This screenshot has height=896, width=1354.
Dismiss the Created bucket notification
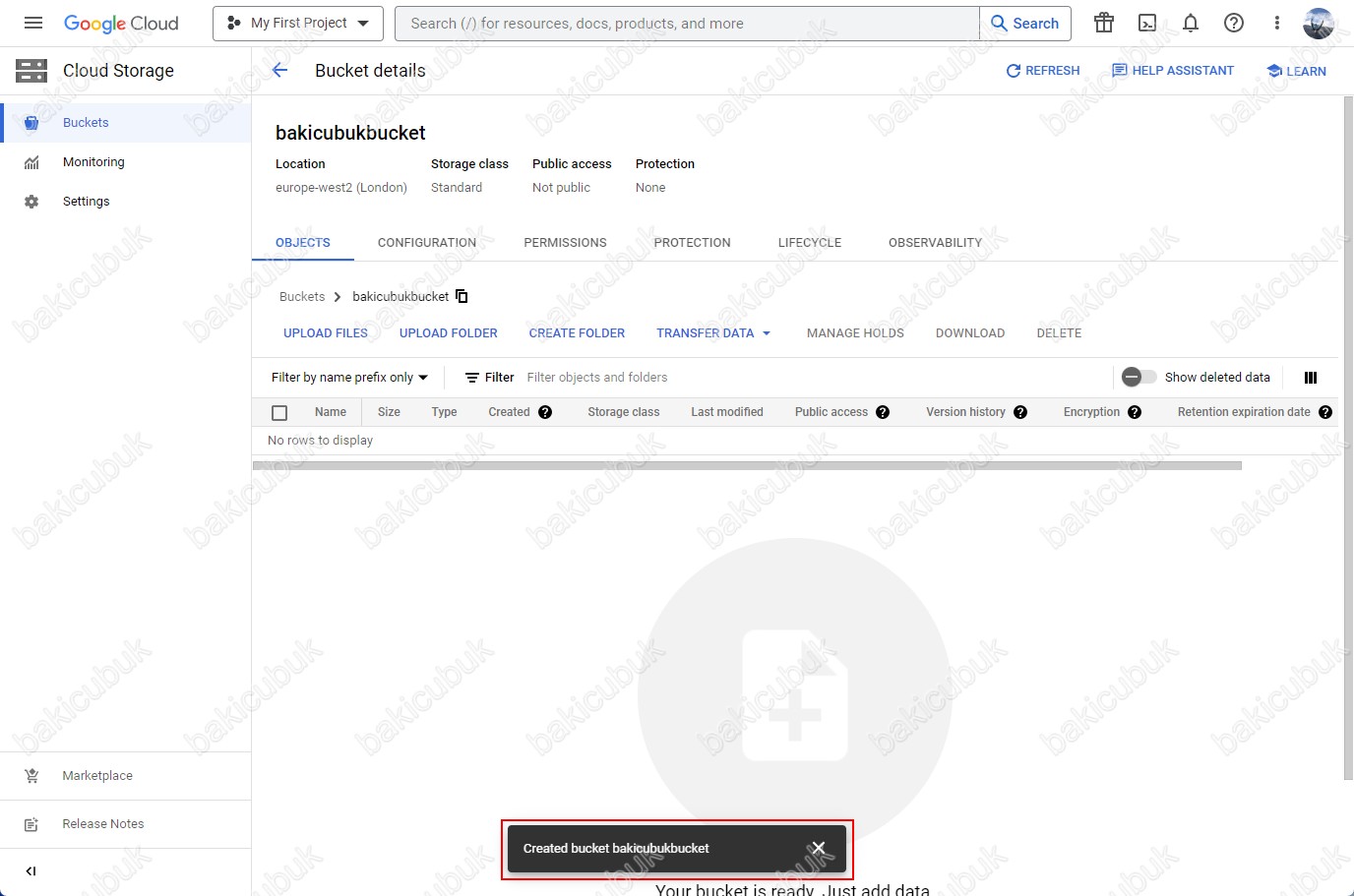819,849
